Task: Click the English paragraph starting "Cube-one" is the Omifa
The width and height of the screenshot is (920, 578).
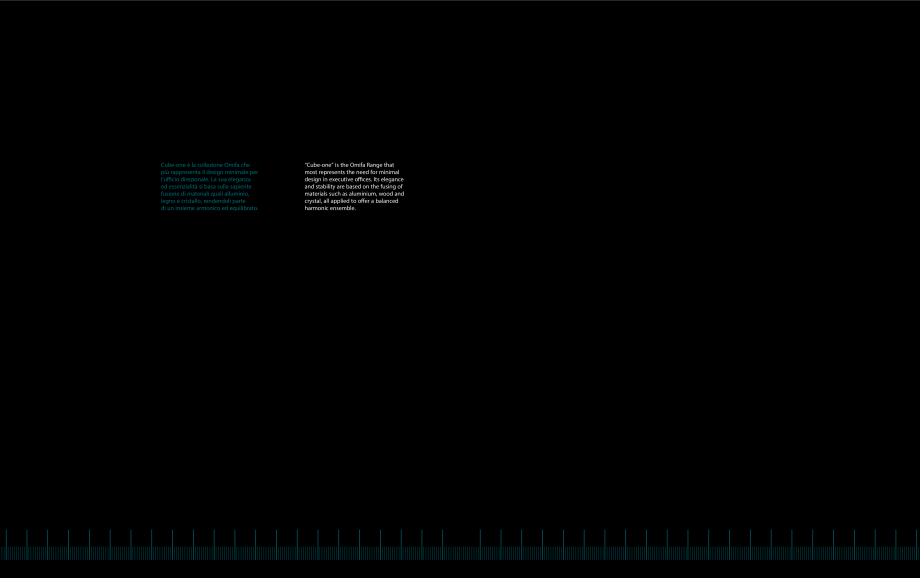Action: click(x=354, y=186)
